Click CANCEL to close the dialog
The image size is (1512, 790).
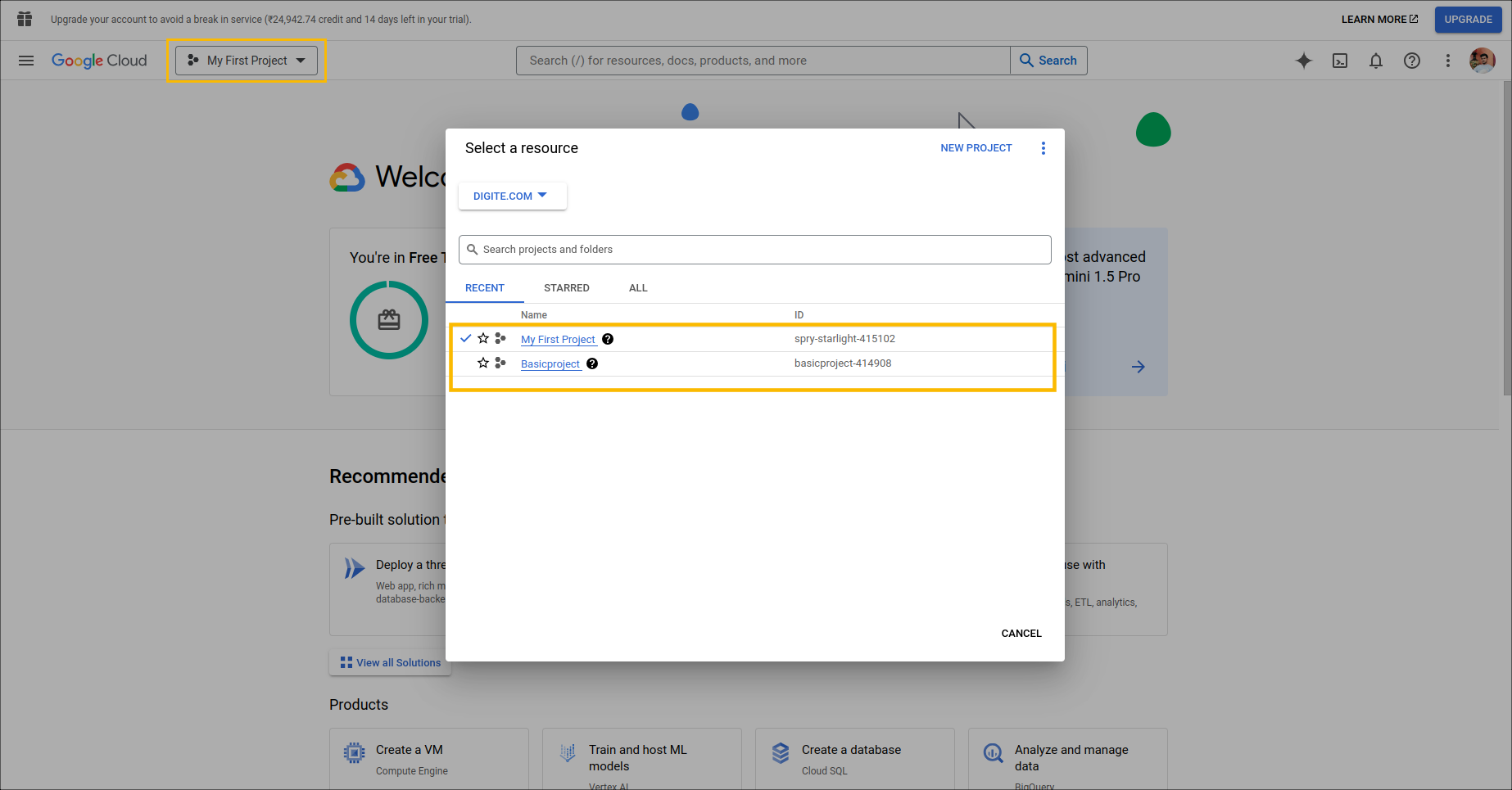pos(1021,634)
